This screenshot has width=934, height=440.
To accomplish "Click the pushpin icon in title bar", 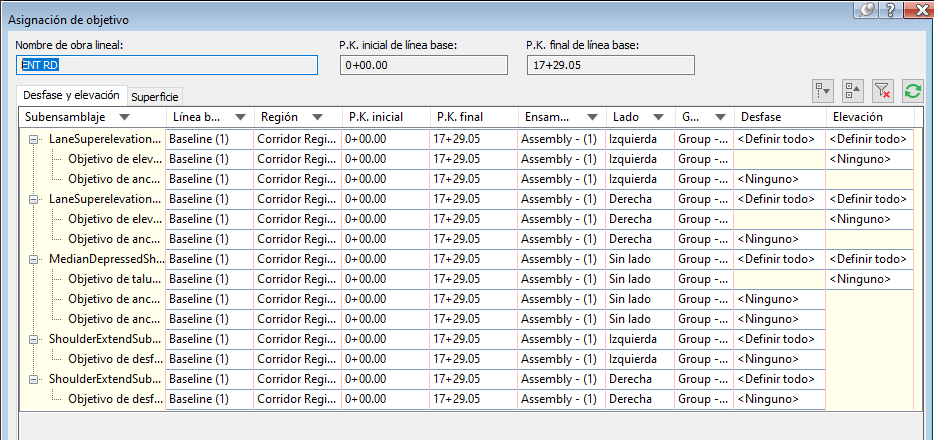I will 868,10.
